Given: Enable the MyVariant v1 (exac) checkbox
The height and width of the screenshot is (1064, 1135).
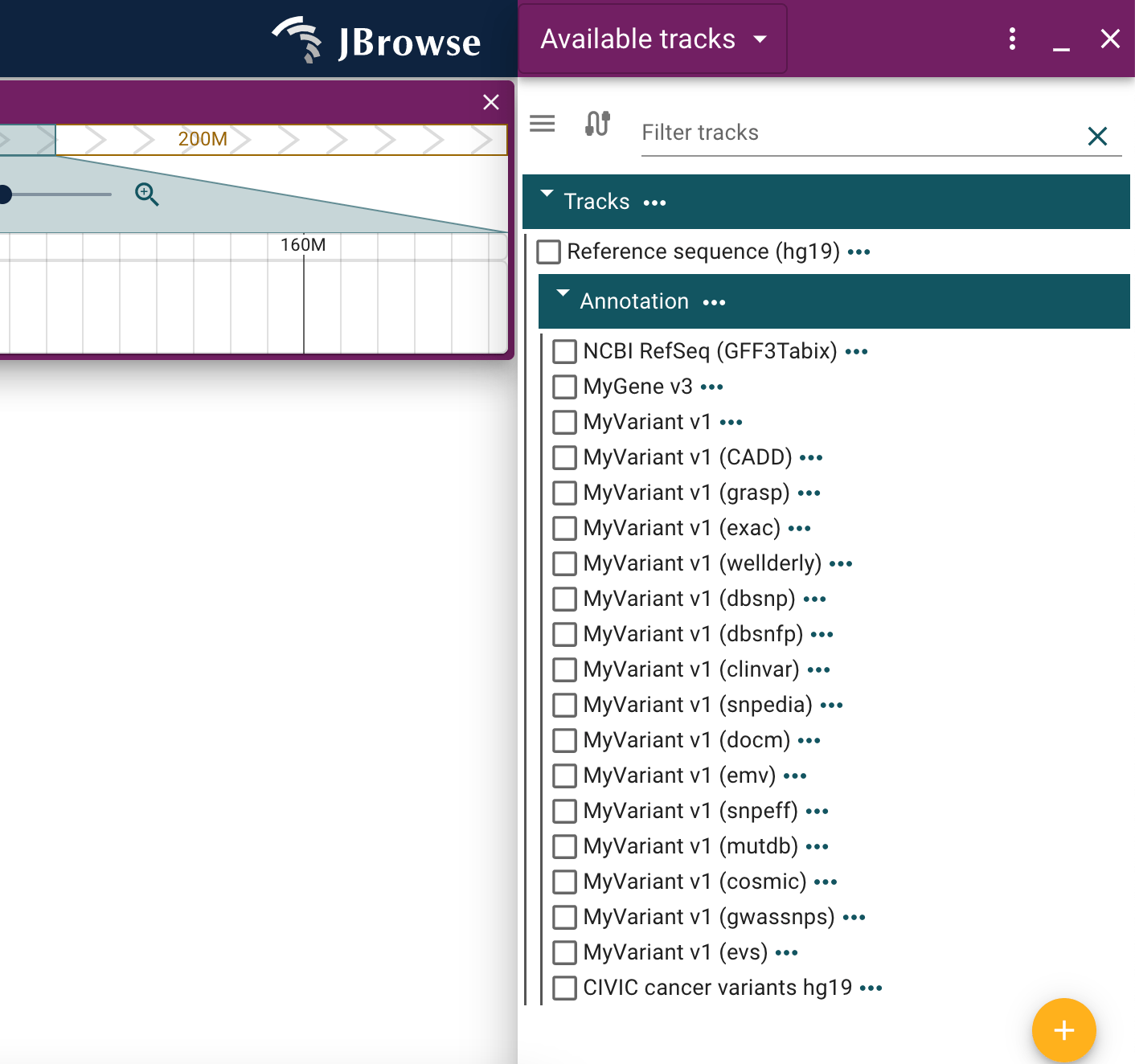Looking at the screenshot, I should (x=565, y=528).
